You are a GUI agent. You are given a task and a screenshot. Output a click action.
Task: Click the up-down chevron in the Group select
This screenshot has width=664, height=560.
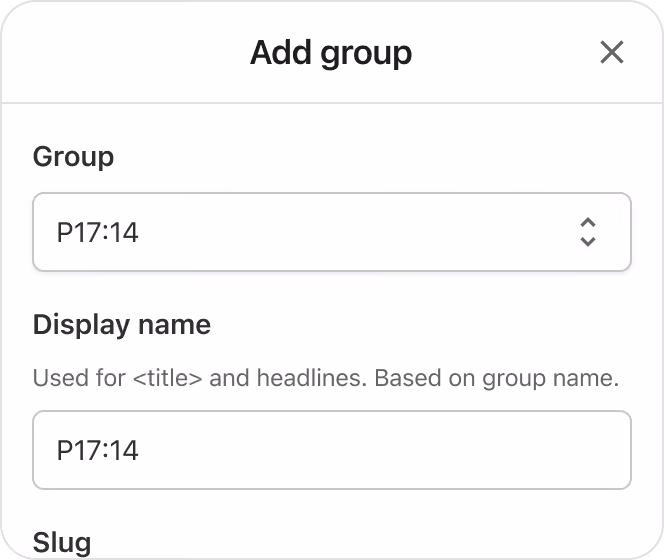588,232
